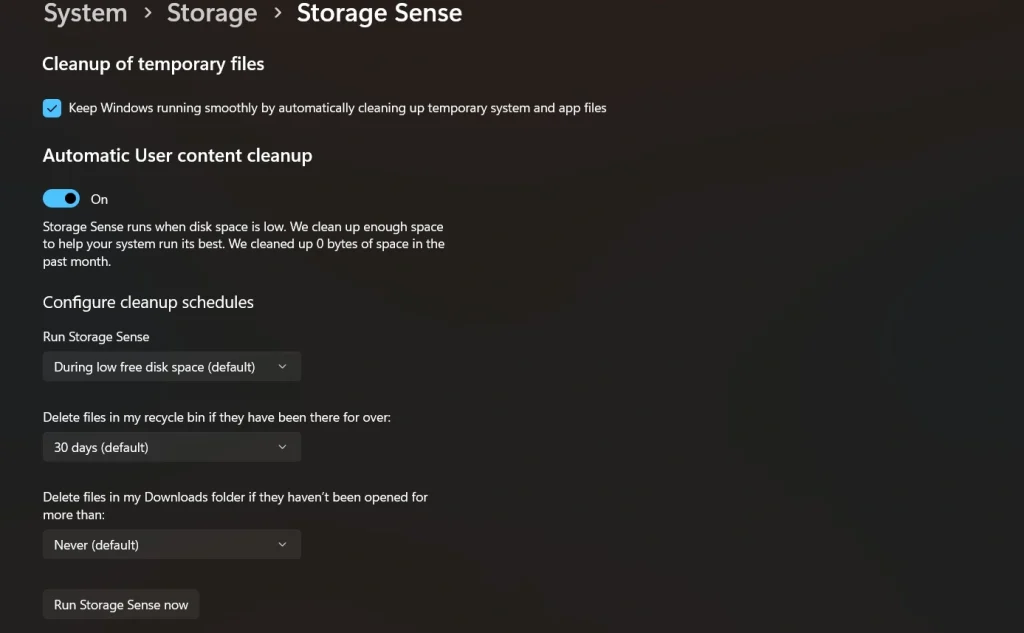Click the chevron arrow icon on the recycle bin combo box
The image size is (1024, 633).
284,446
